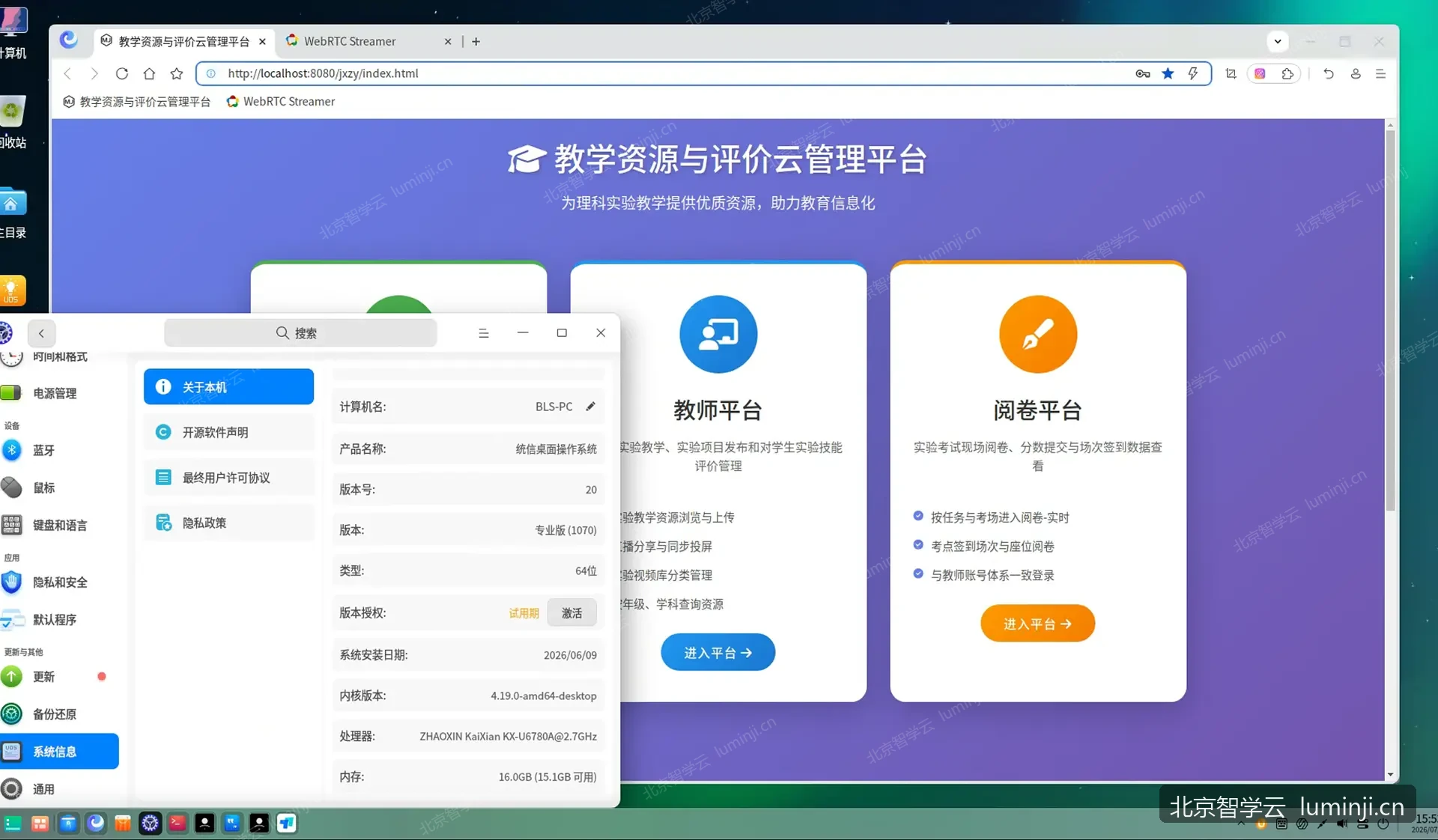Go back in the settings window

41,333
